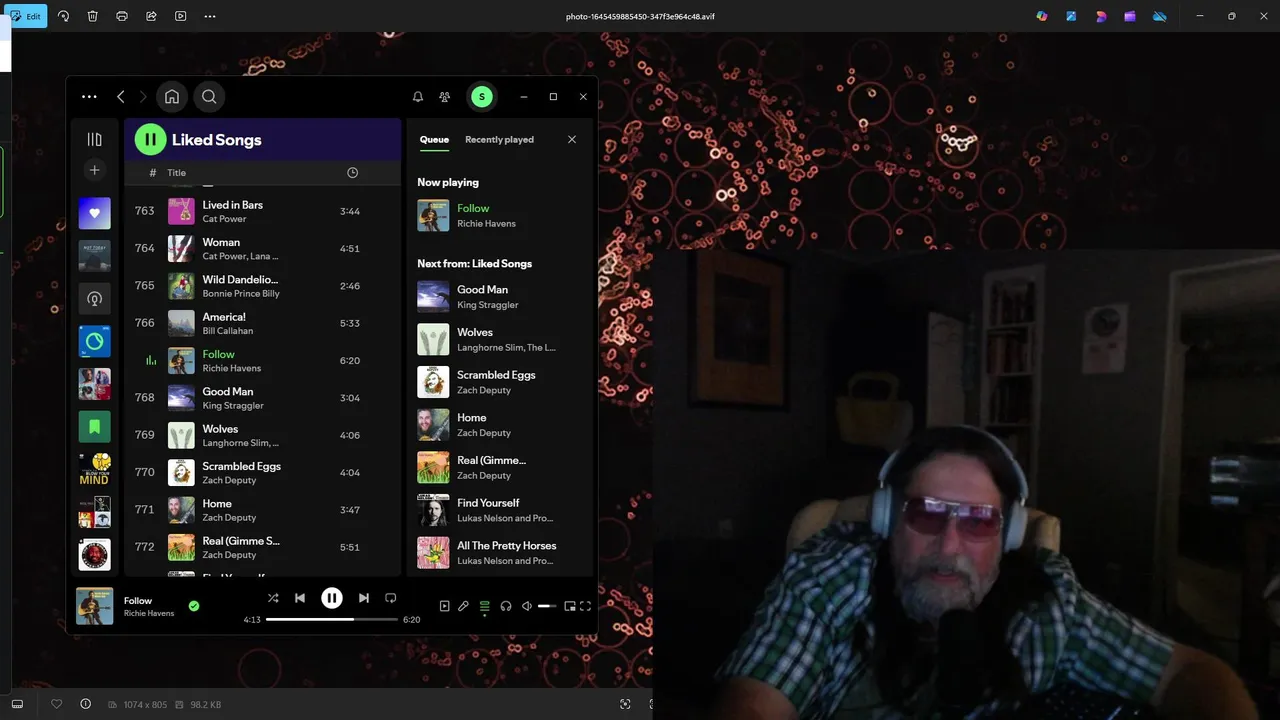Image resolution: width=1280 pixels, height=720 pixels.
Task: Show lyrics with microphone icon
Action: [x=464, y=606]
